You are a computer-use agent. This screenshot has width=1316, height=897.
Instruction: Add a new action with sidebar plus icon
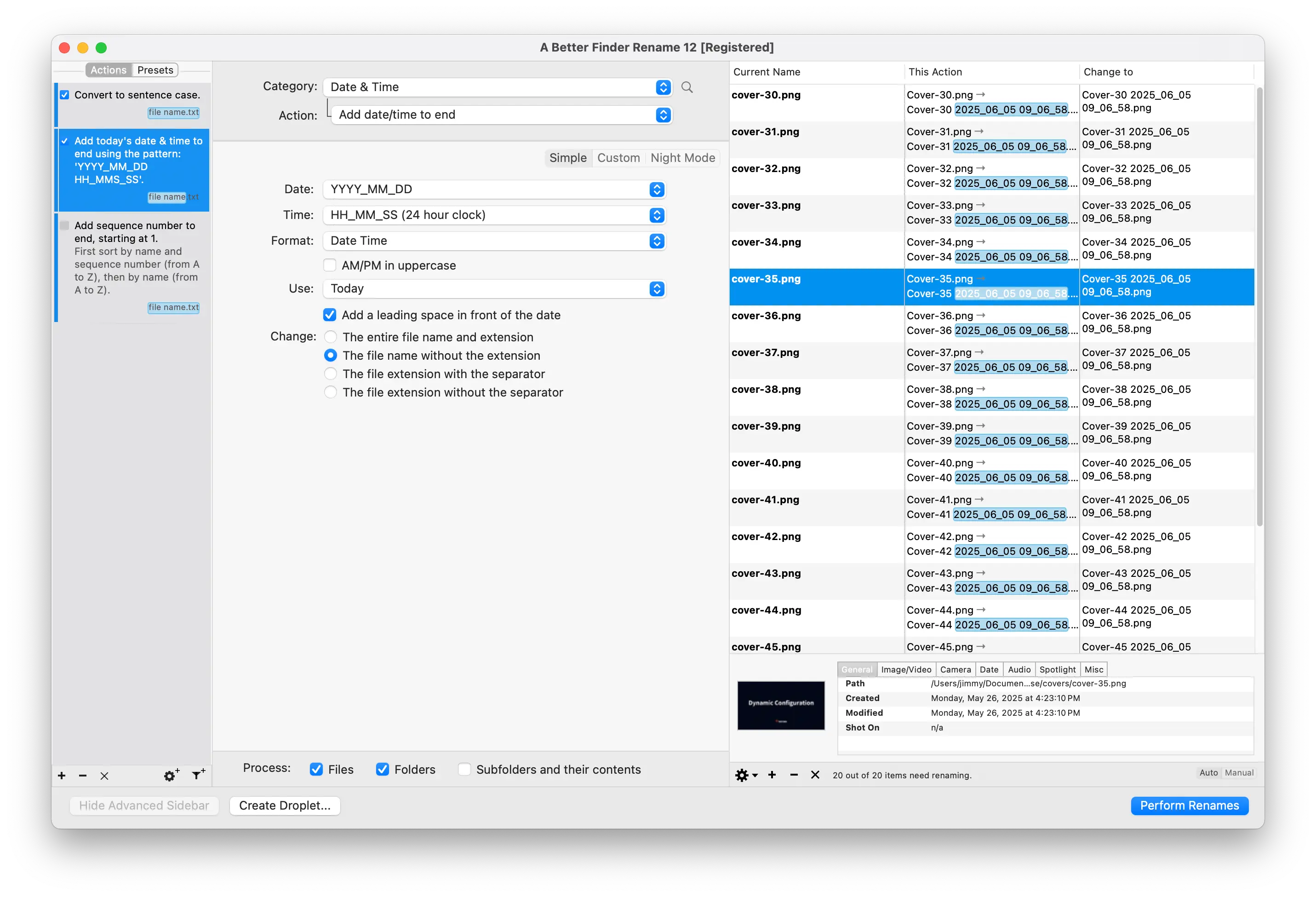(x=62, y=775)
